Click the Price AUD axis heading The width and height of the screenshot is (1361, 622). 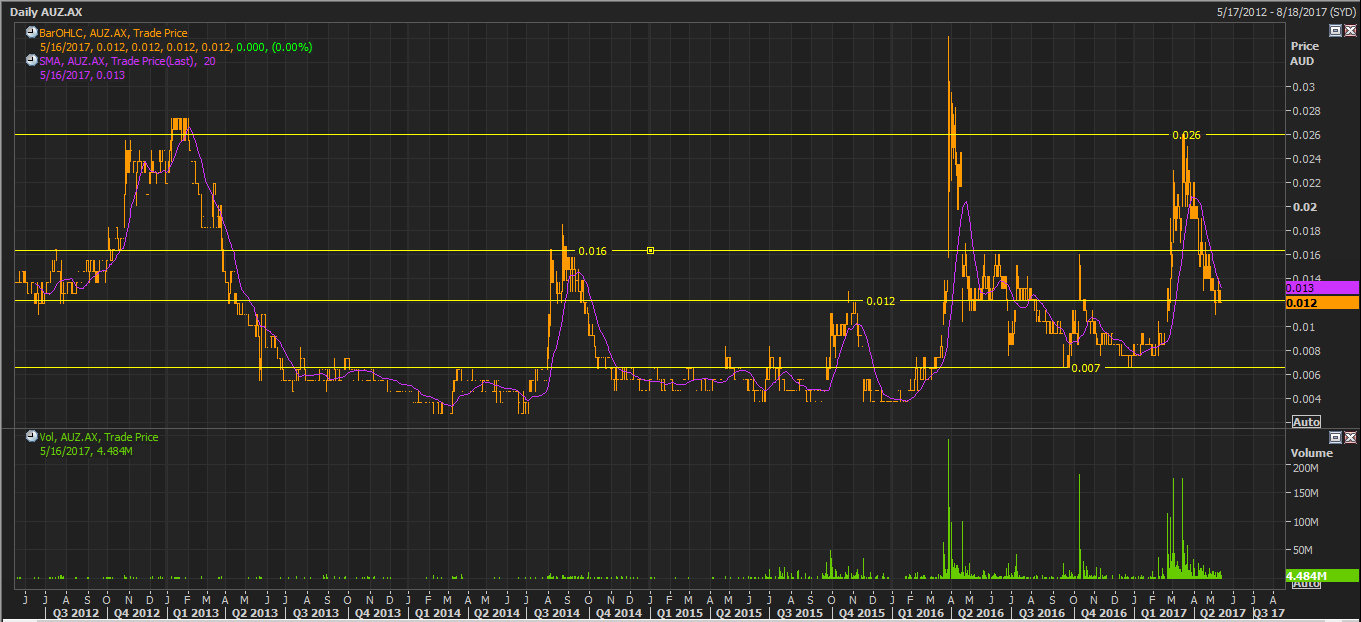click(1304, 54)
